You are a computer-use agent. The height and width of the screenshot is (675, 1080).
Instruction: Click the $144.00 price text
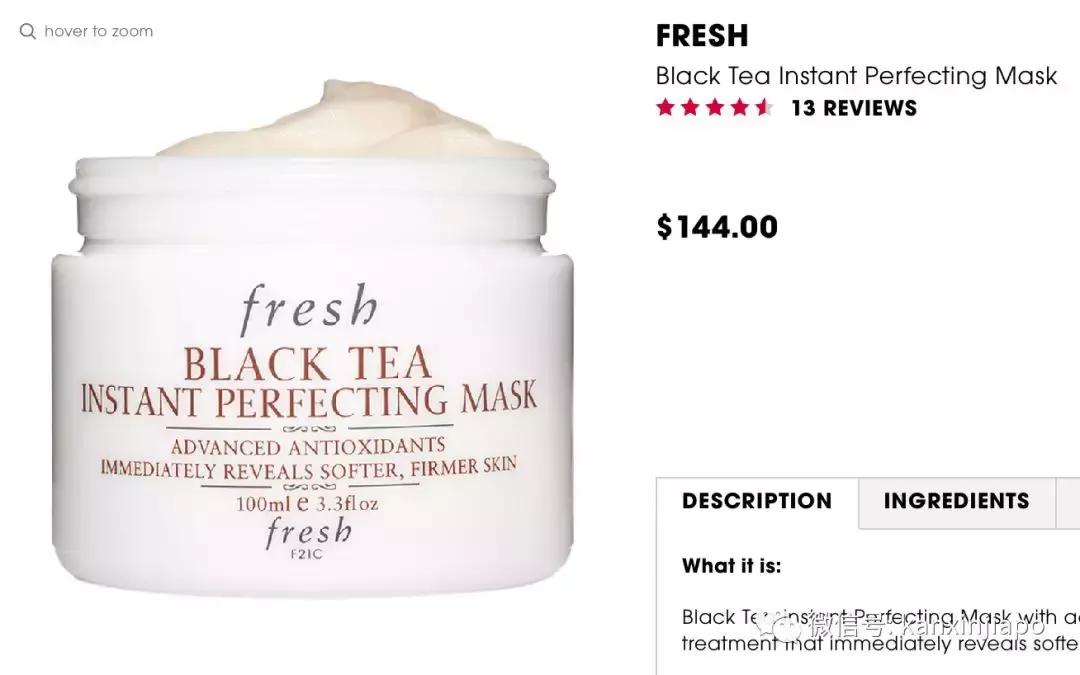717,227
